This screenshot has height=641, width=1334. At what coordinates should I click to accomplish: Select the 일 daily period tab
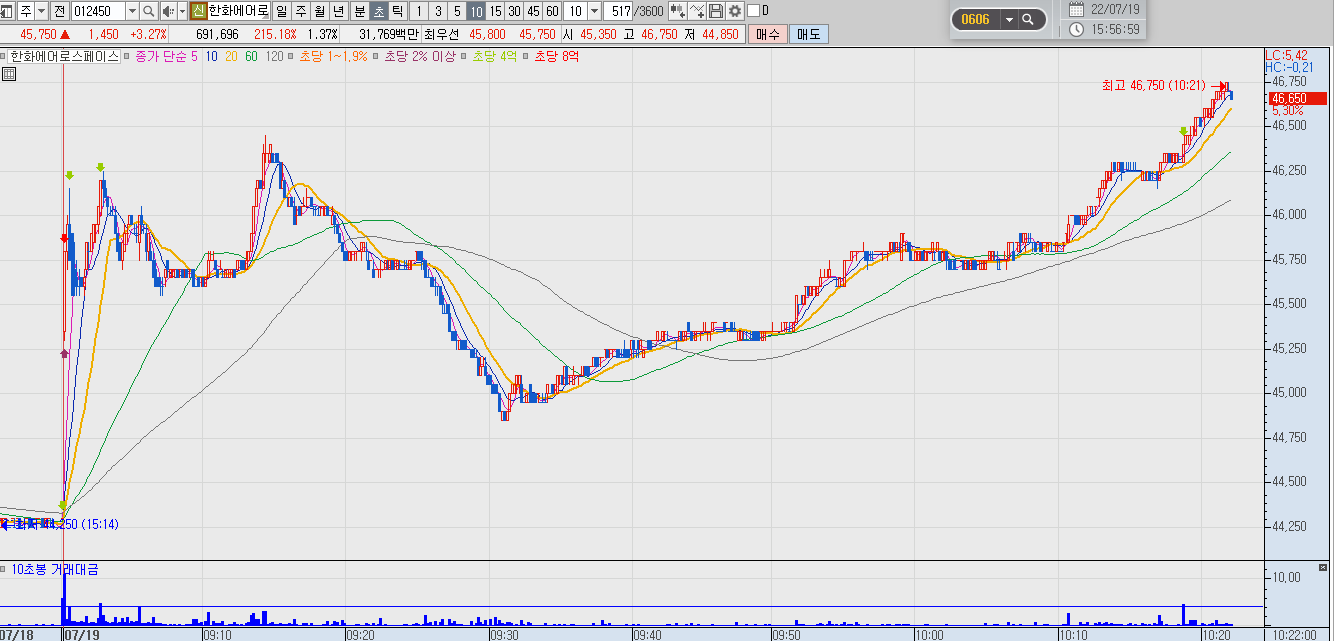coord(280,11)
